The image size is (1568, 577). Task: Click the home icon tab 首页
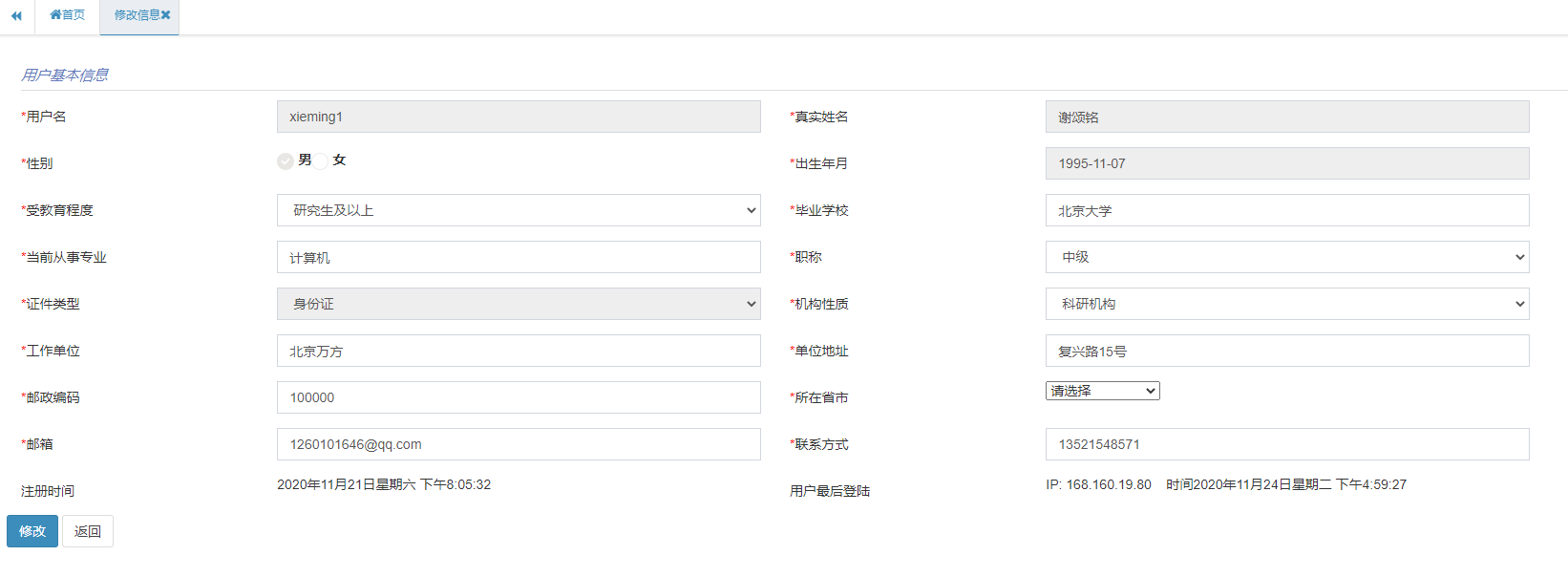click(67, 15)
